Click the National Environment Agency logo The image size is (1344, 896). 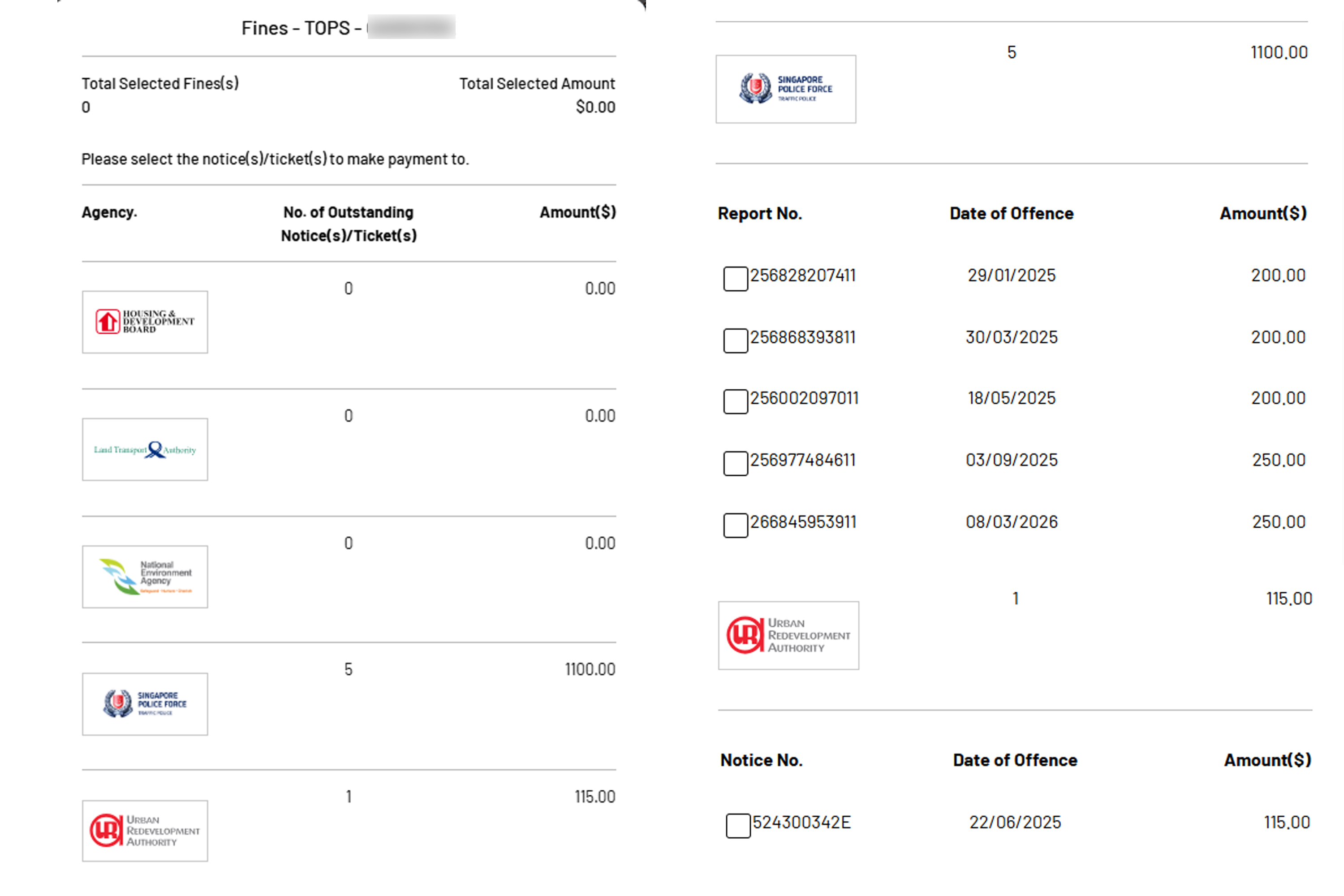[x=144, y=577]
